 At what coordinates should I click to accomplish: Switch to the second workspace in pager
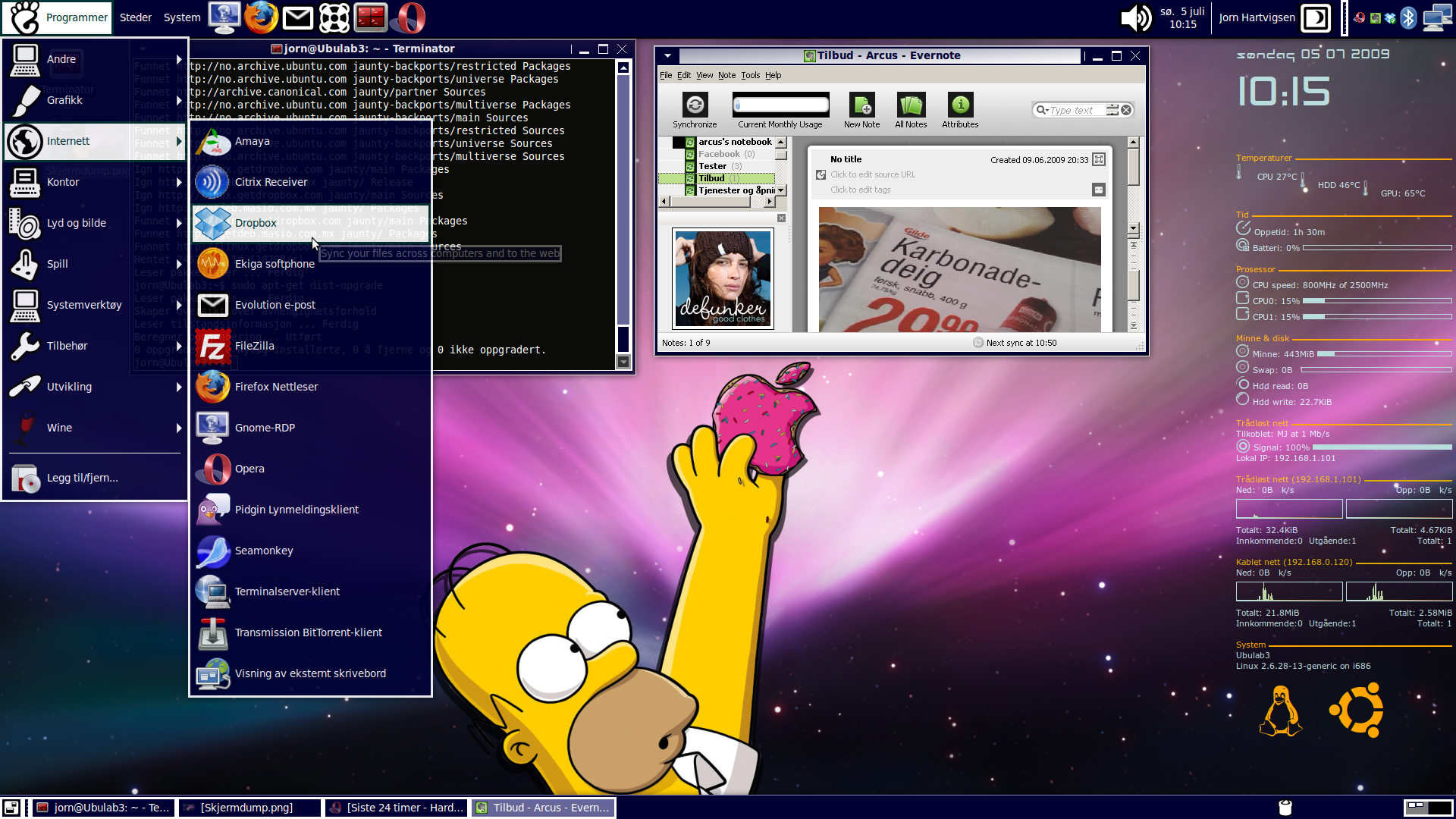click(1439, 808)
